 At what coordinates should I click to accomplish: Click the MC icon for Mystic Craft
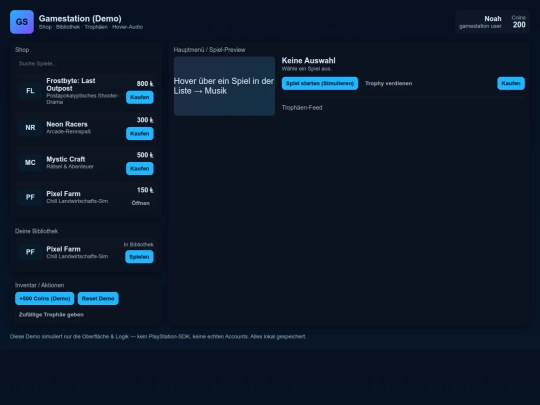click(x=30, y=163)
